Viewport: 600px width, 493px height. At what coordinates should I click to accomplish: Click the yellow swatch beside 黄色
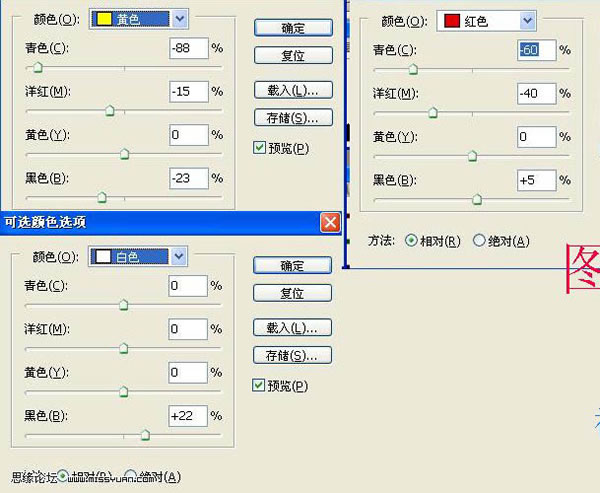coord(102,18)
